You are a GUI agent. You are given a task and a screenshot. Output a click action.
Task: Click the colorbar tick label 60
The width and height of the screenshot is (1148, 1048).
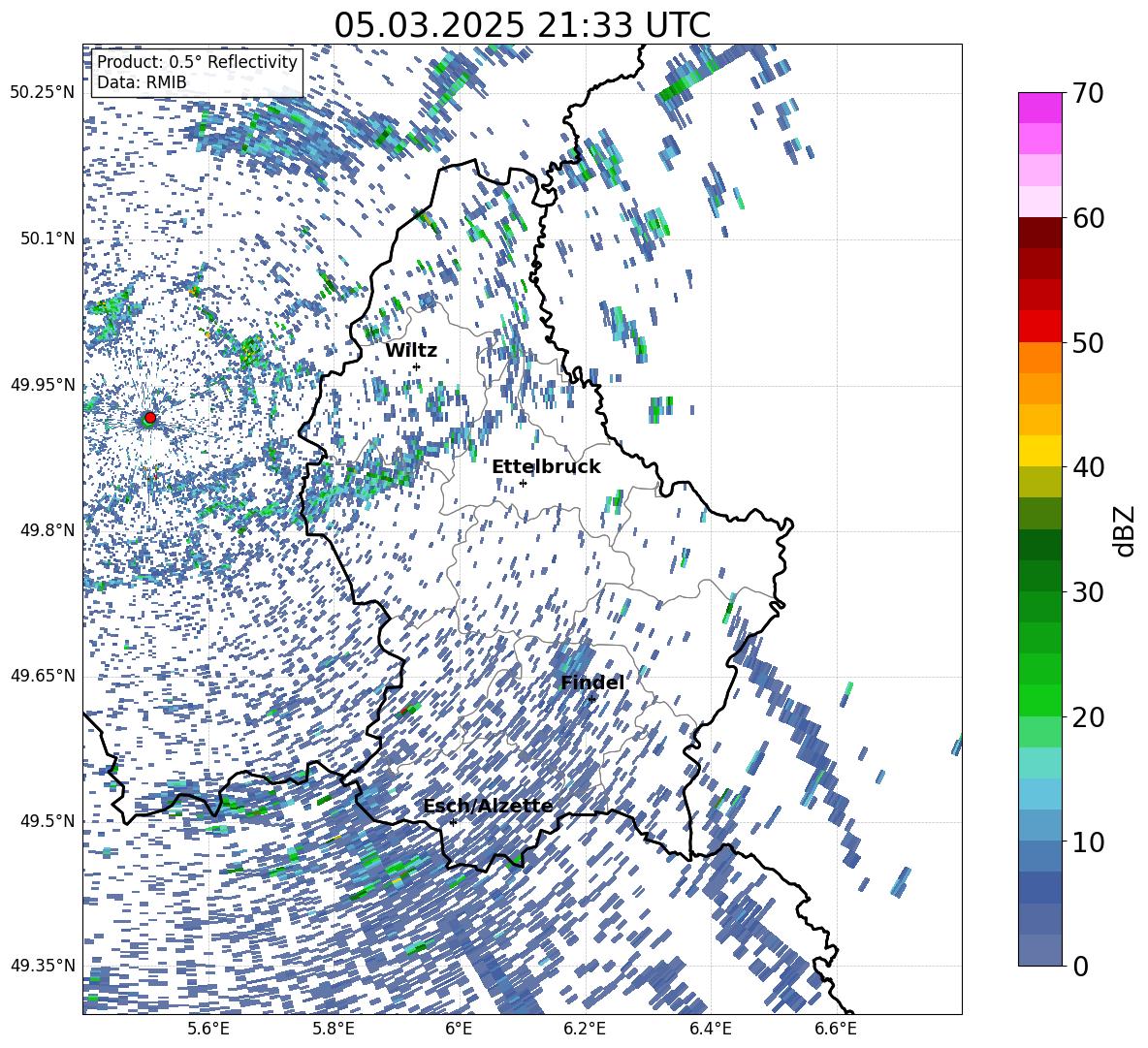[x=1088, y=218]
